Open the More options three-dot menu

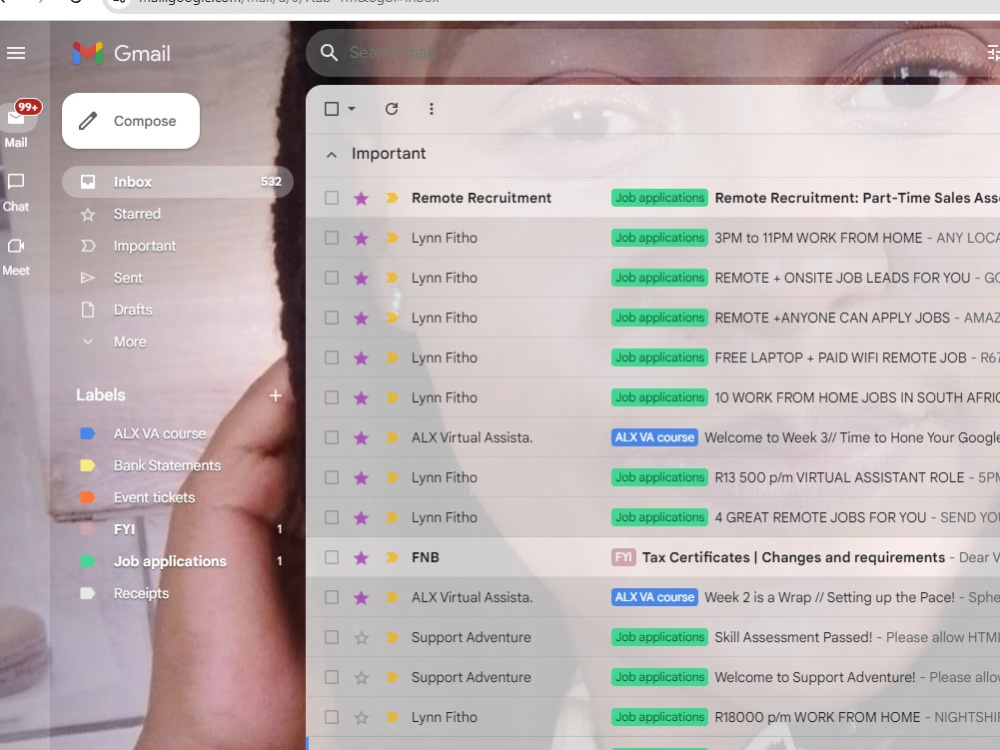(431, 109)
